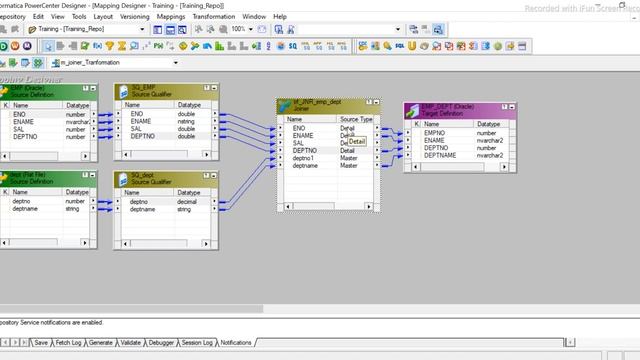Open the Training repository folder dropdown
The width and height of the screenshot is (640, 360).
[142, 29]
